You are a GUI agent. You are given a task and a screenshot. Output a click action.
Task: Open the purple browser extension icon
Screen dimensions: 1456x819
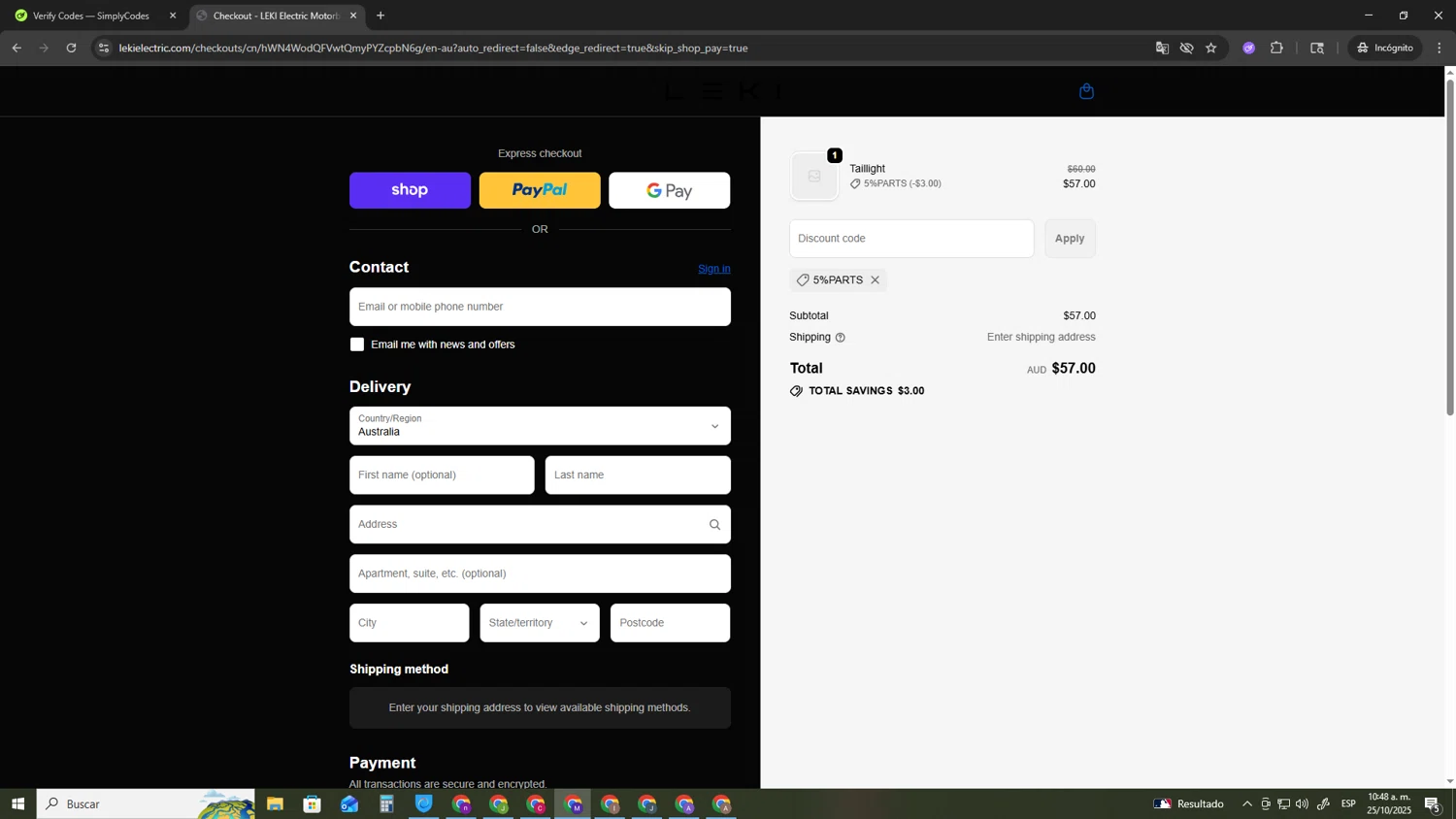click(x=1249, y=48)
